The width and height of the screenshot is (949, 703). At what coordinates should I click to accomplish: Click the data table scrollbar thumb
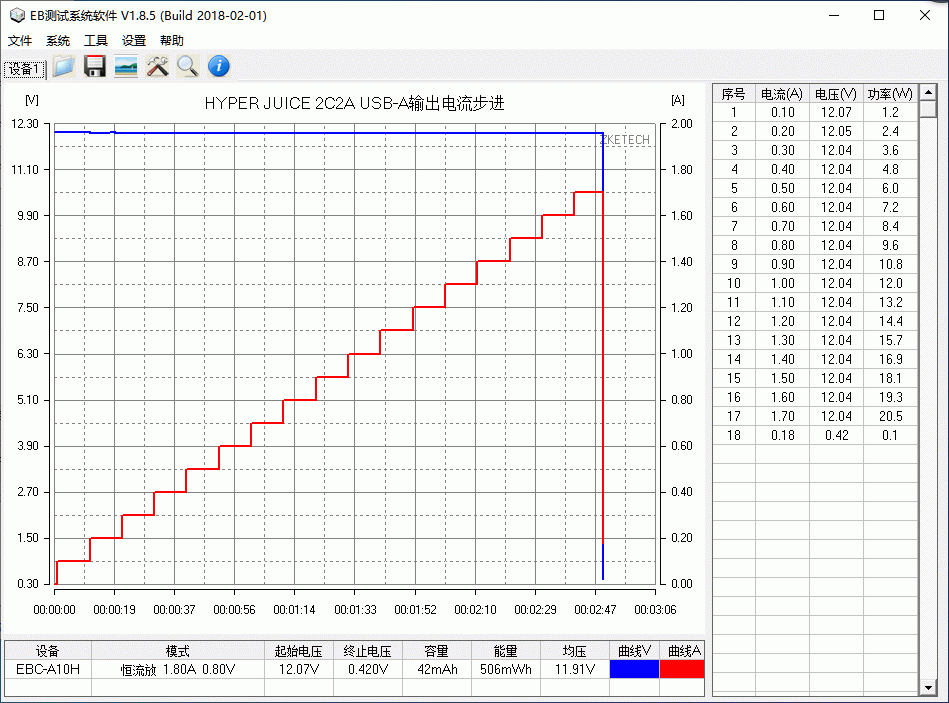coord(928,109)
